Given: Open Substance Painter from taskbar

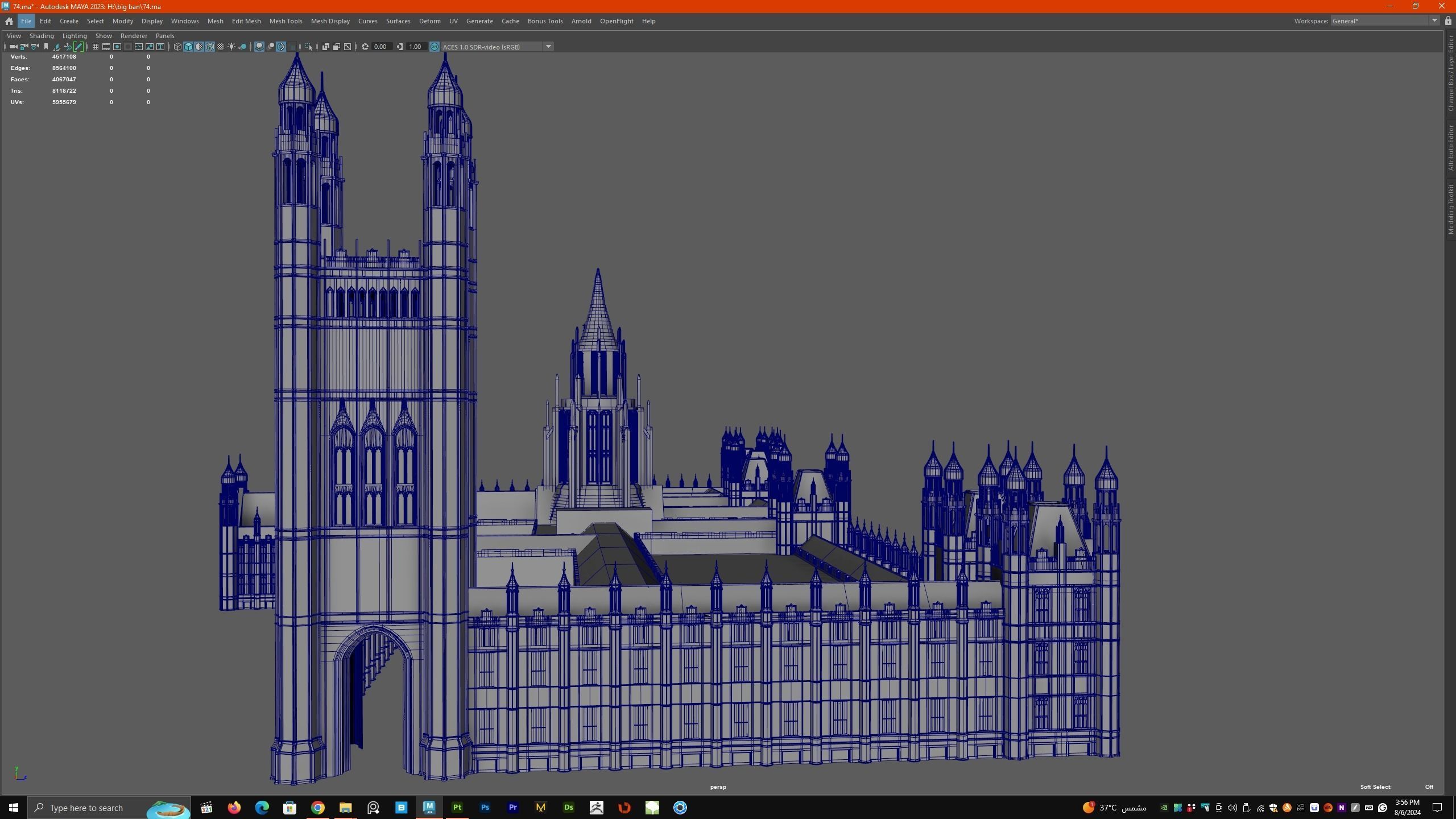Looking at the screenshot, I should (457, 808).
